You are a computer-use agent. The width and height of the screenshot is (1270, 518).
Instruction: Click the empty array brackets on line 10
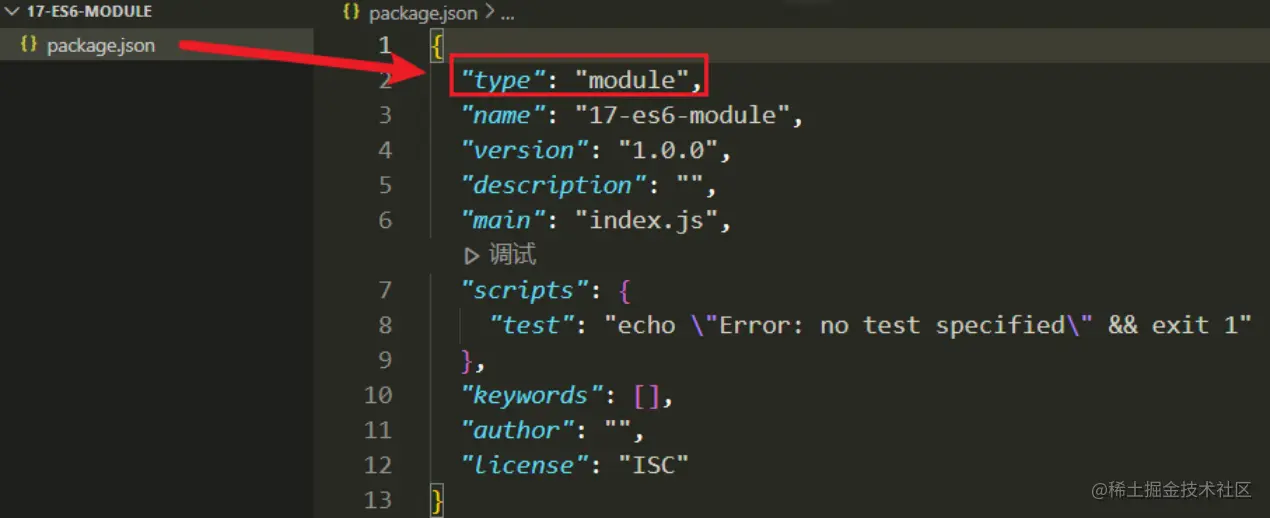646,396
